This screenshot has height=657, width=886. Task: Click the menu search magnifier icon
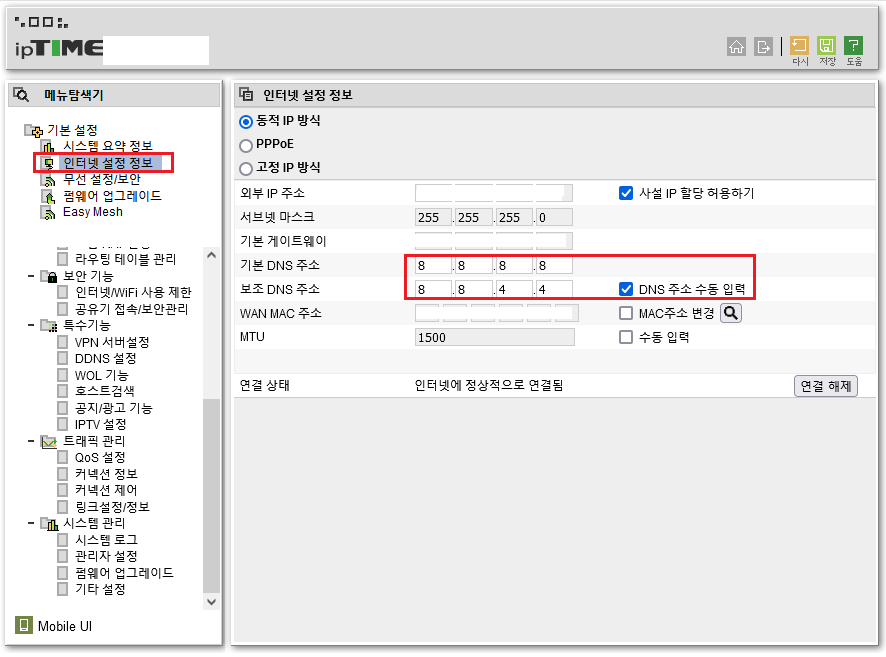(21, 94)
